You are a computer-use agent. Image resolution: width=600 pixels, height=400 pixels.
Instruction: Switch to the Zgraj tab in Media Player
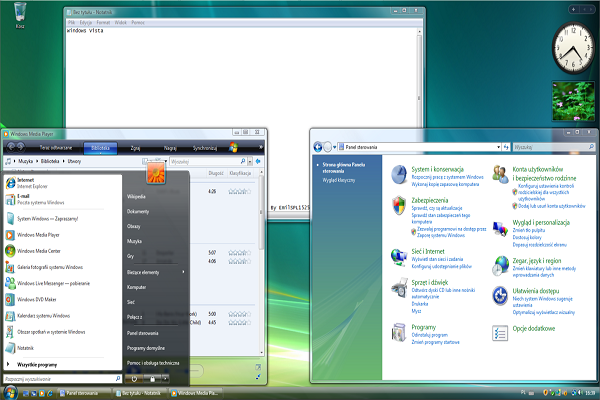coord(135,148)
